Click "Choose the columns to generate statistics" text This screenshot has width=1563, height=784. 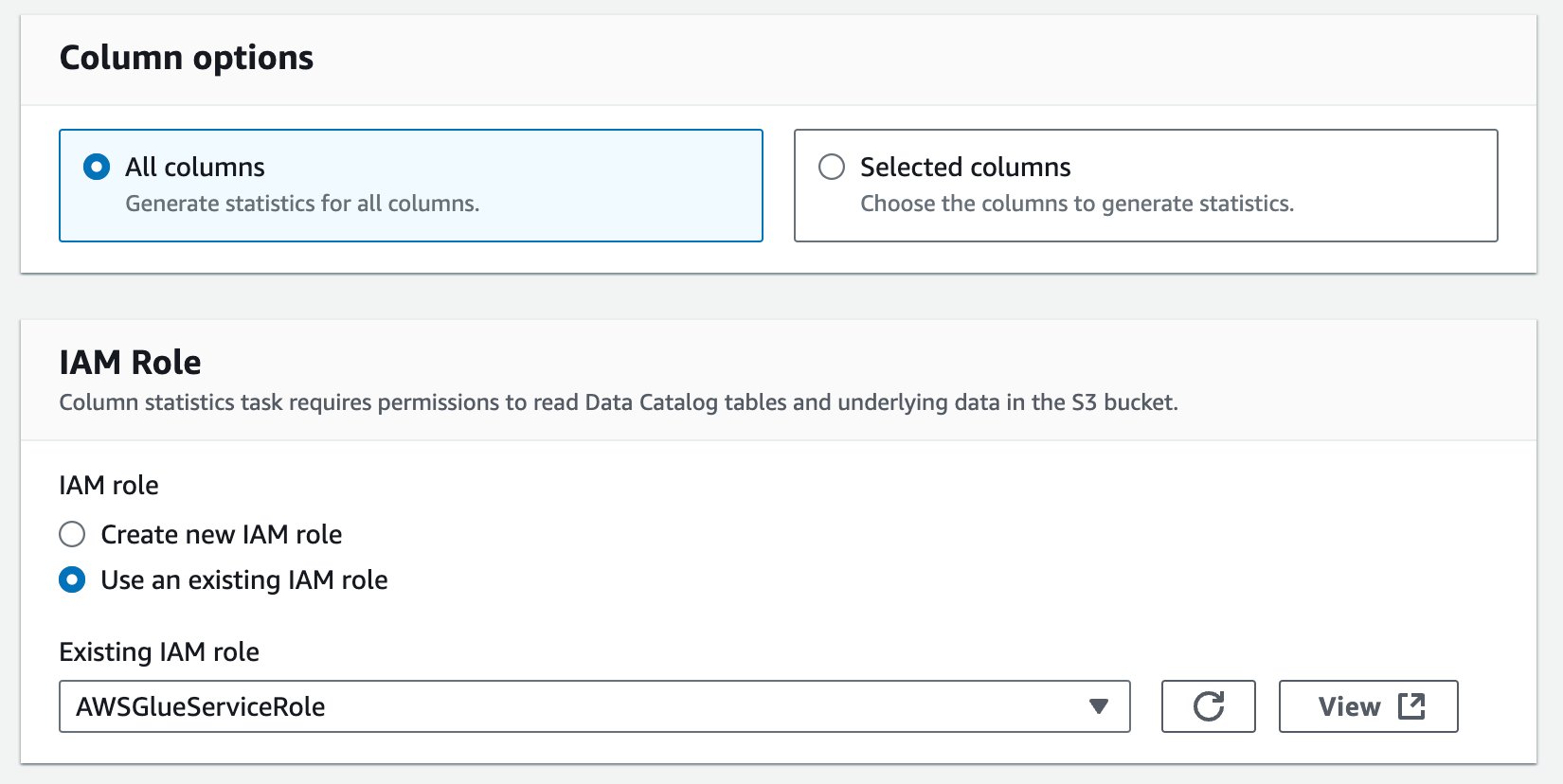tap(1076, 204)
